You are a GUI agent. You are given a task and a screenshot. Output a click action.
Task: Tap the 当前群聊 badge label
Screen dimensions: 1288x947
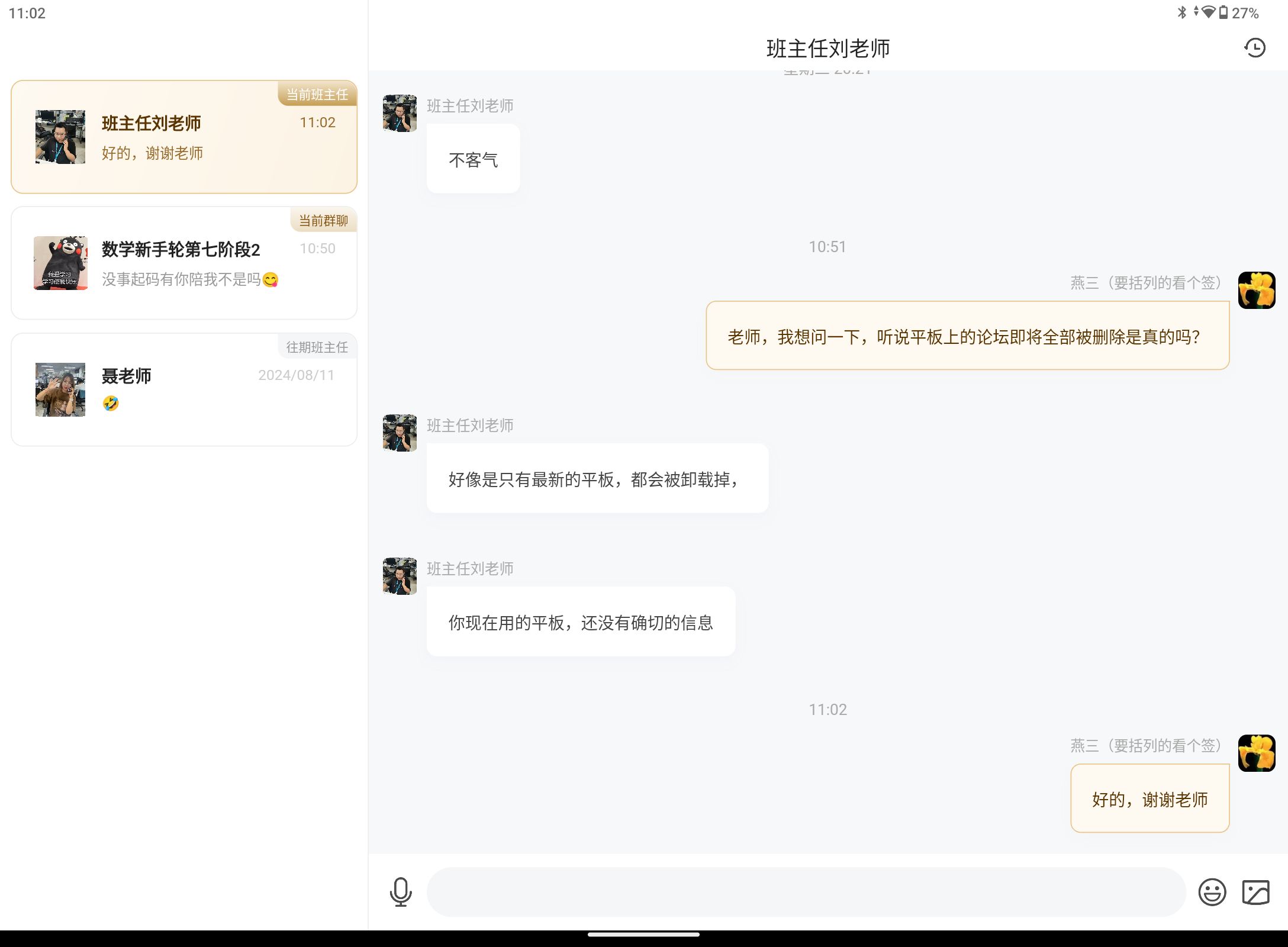click(323, 221)
